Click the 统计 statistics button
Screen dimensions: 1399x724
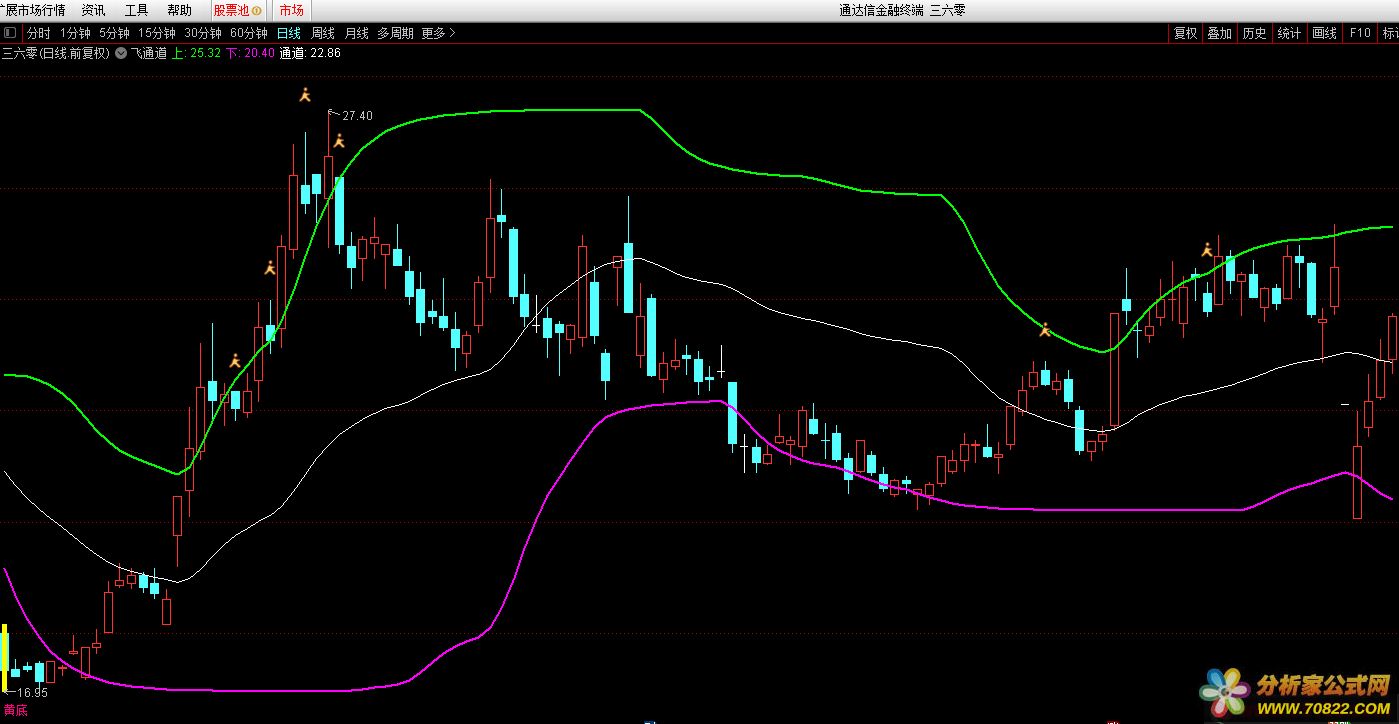pos(1290,33)
